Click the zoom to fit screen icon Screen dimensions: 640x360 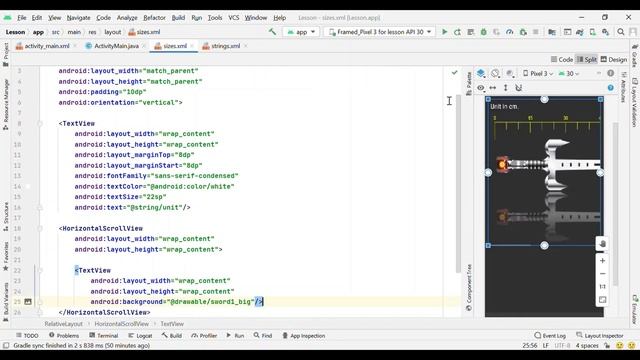pos(602,300)
